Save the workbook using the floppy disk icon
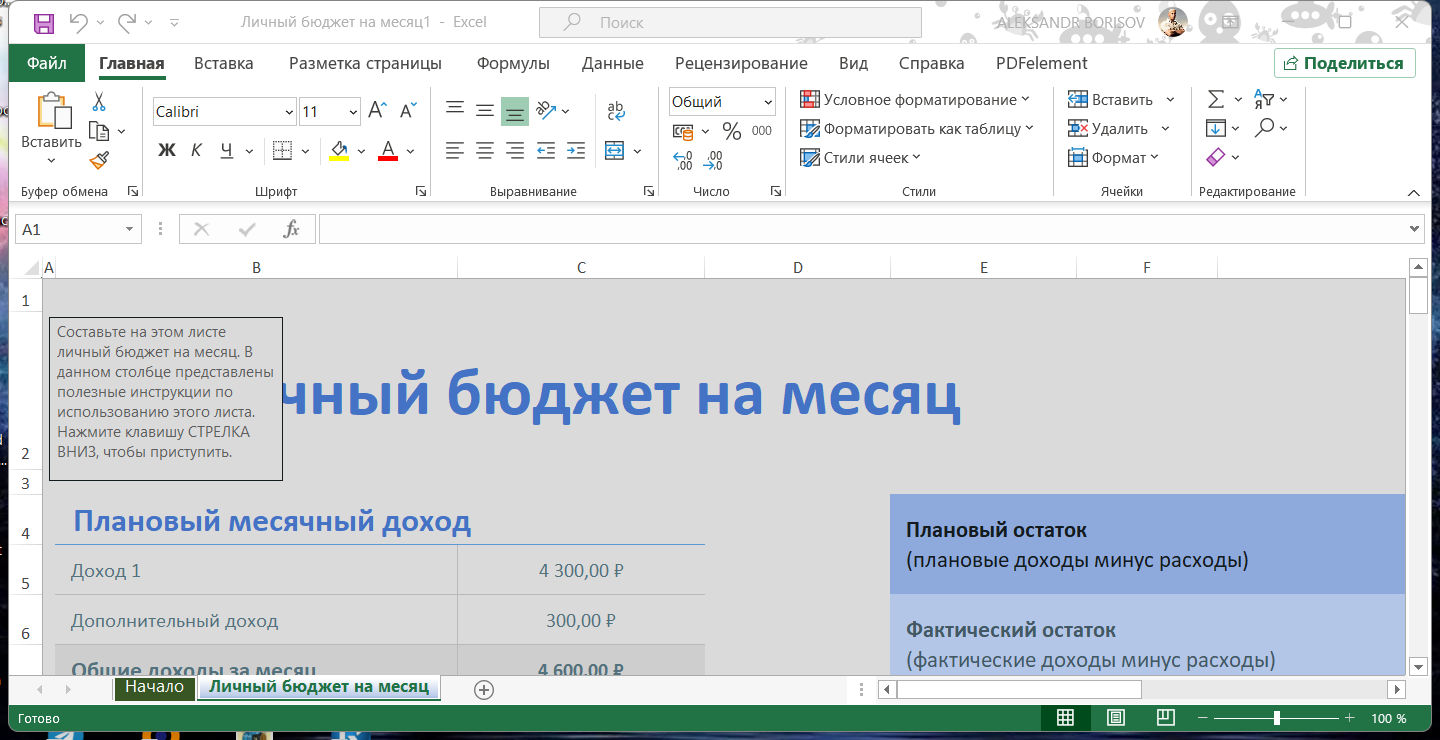This screenshot has height=740, width=1440. (44, 22)
